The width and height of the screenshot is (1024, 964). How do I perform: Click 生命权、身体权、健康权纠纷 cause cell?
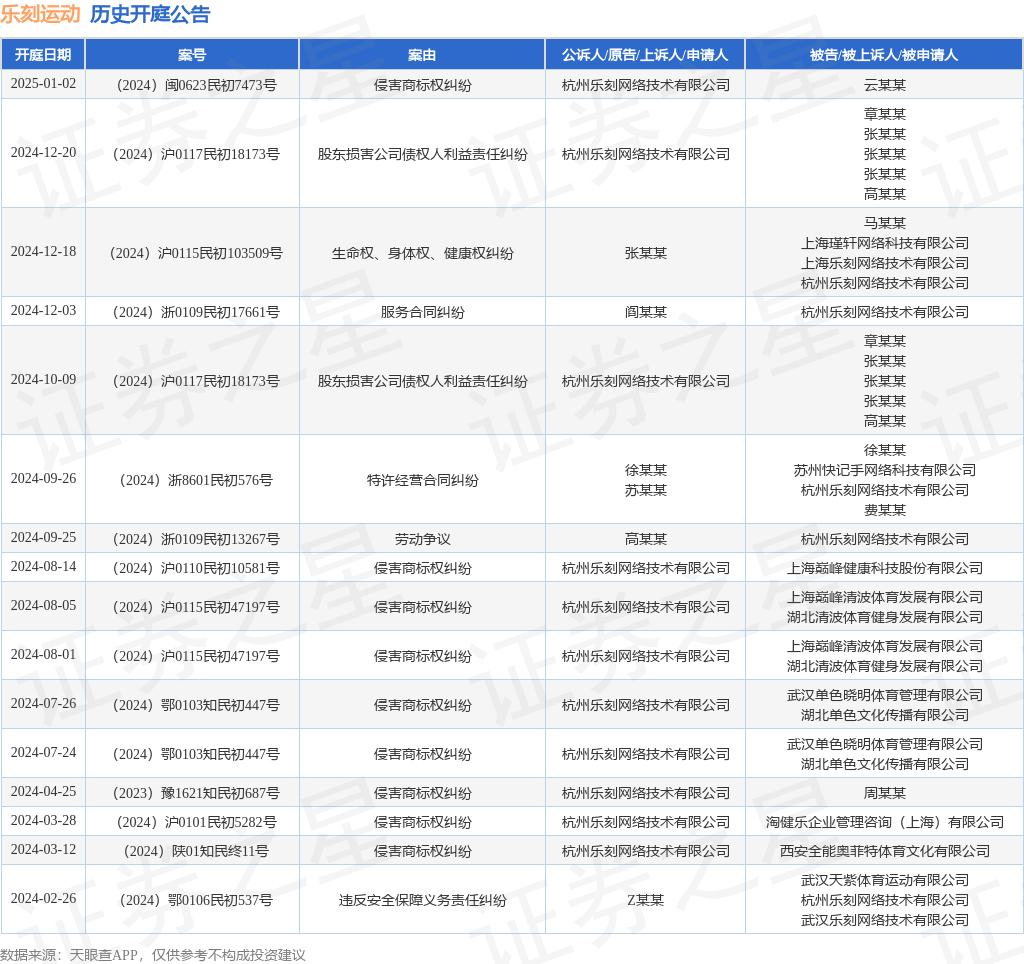[422, 253]
